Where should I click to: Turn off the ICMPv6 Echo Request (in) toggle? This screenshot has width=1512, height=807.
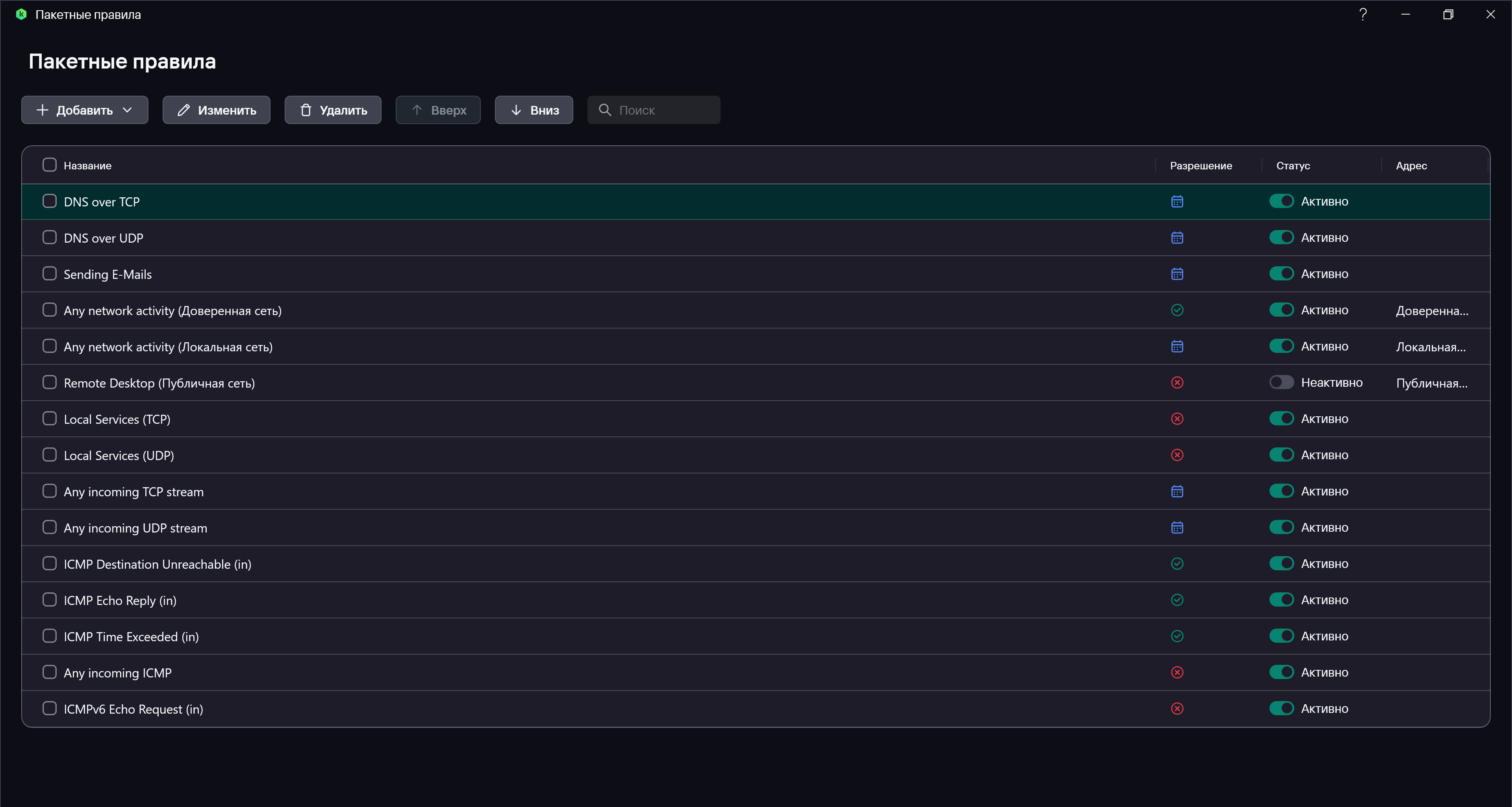tap(1281, 709)
